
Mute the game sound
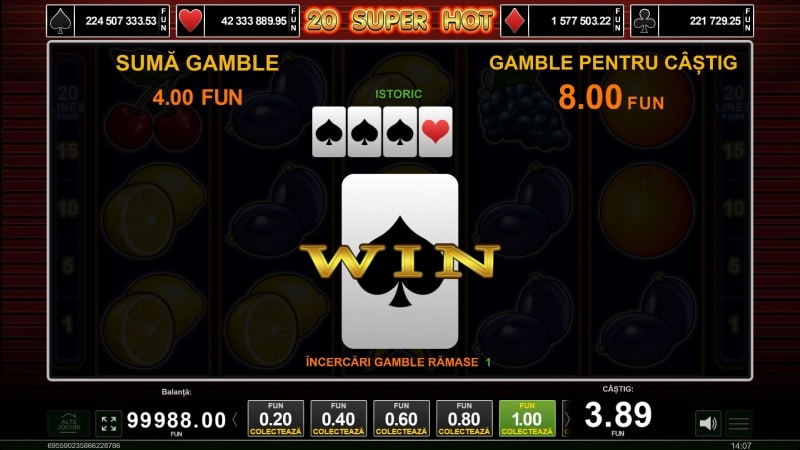(708, 423)
